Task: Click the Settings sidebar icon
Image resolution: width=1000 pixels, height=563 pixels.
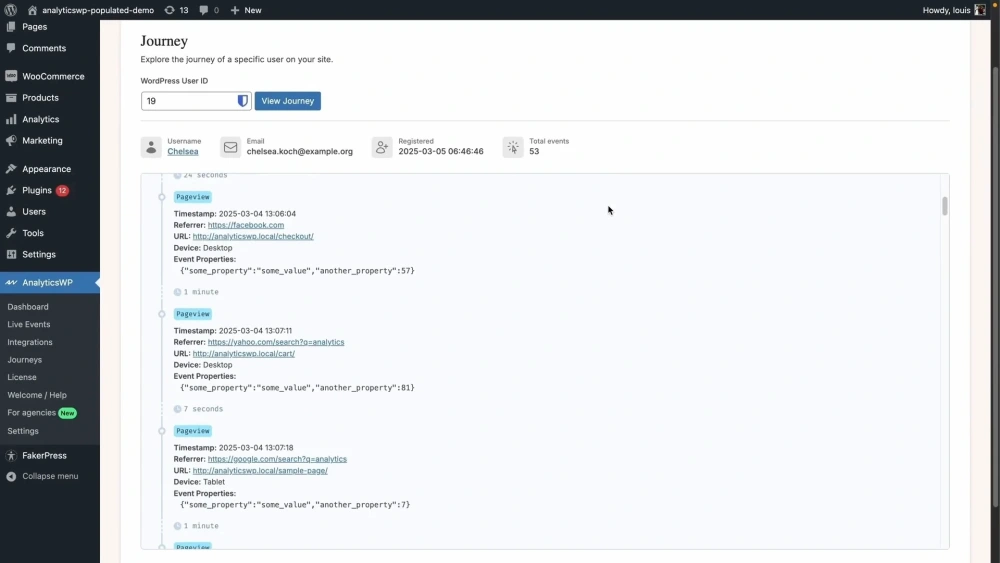Action: (11, 254)
